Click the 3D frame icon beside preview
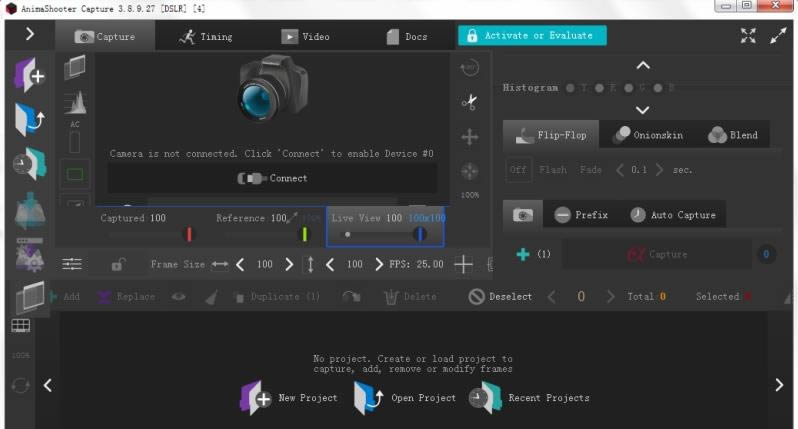Image resolution: width=798 pixels, height=429 pixels. click(x=75, y=68)
